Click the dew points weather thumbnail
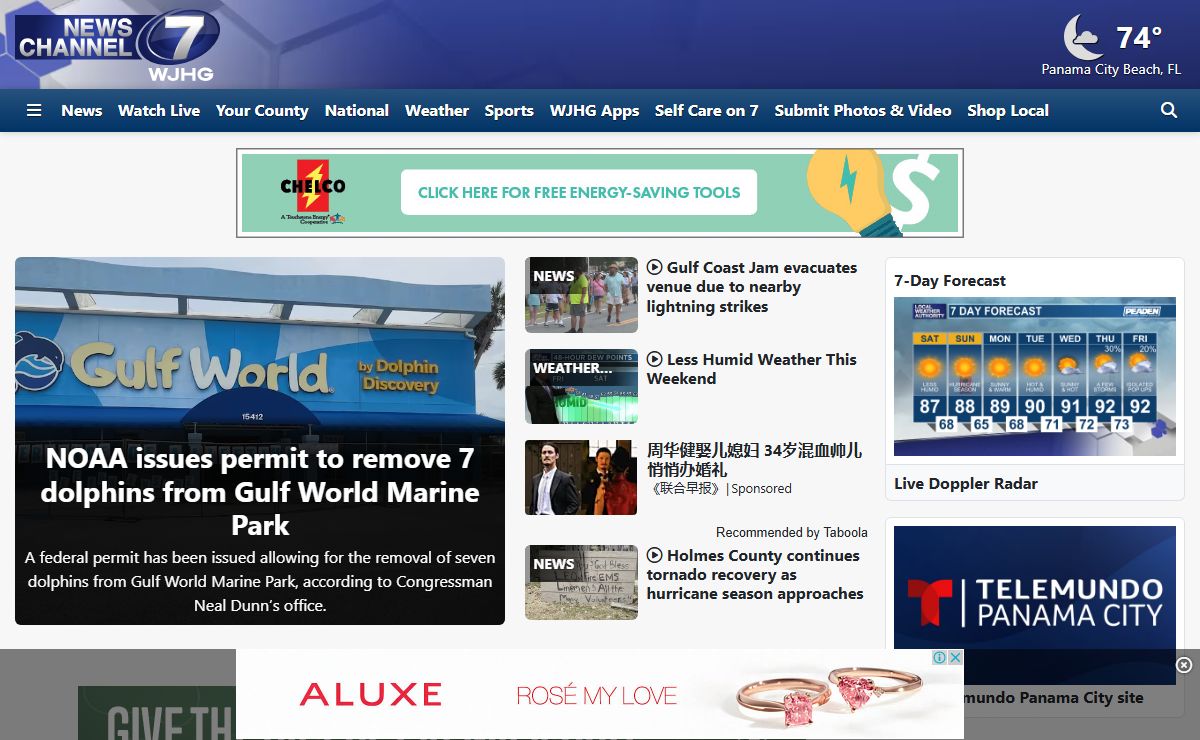 (581, 386)
